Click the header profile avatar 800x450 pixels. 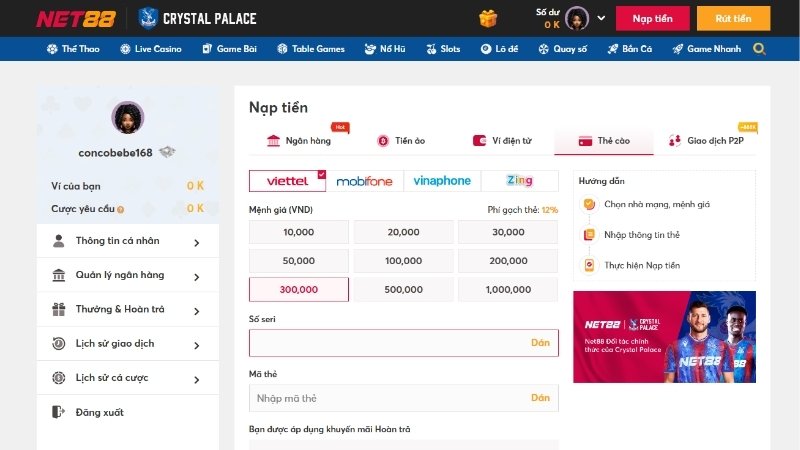pyautogui.click(x=577, y=18)
